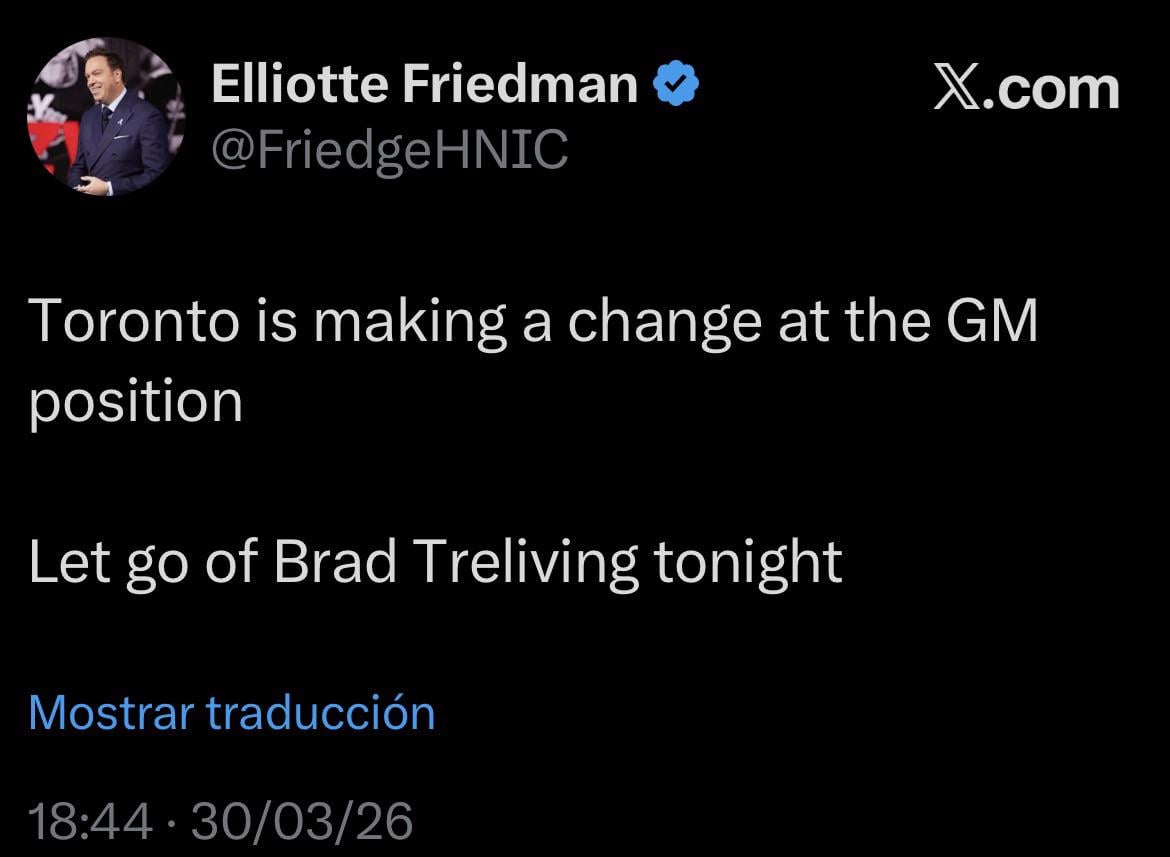This screenshot has height=857, width=1170.
Task: Click the X.com logo watermark
Action: 1026,89
